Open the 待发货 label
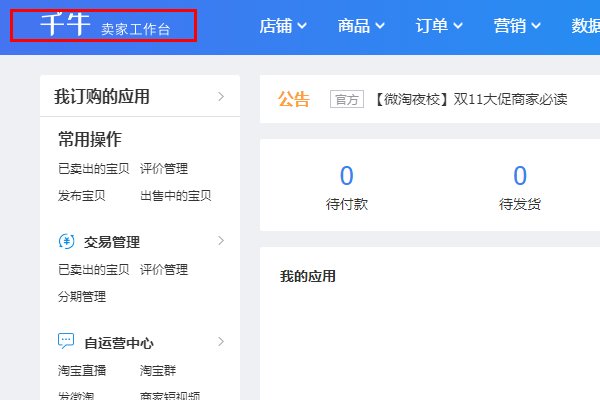 (x=520, y=204)
